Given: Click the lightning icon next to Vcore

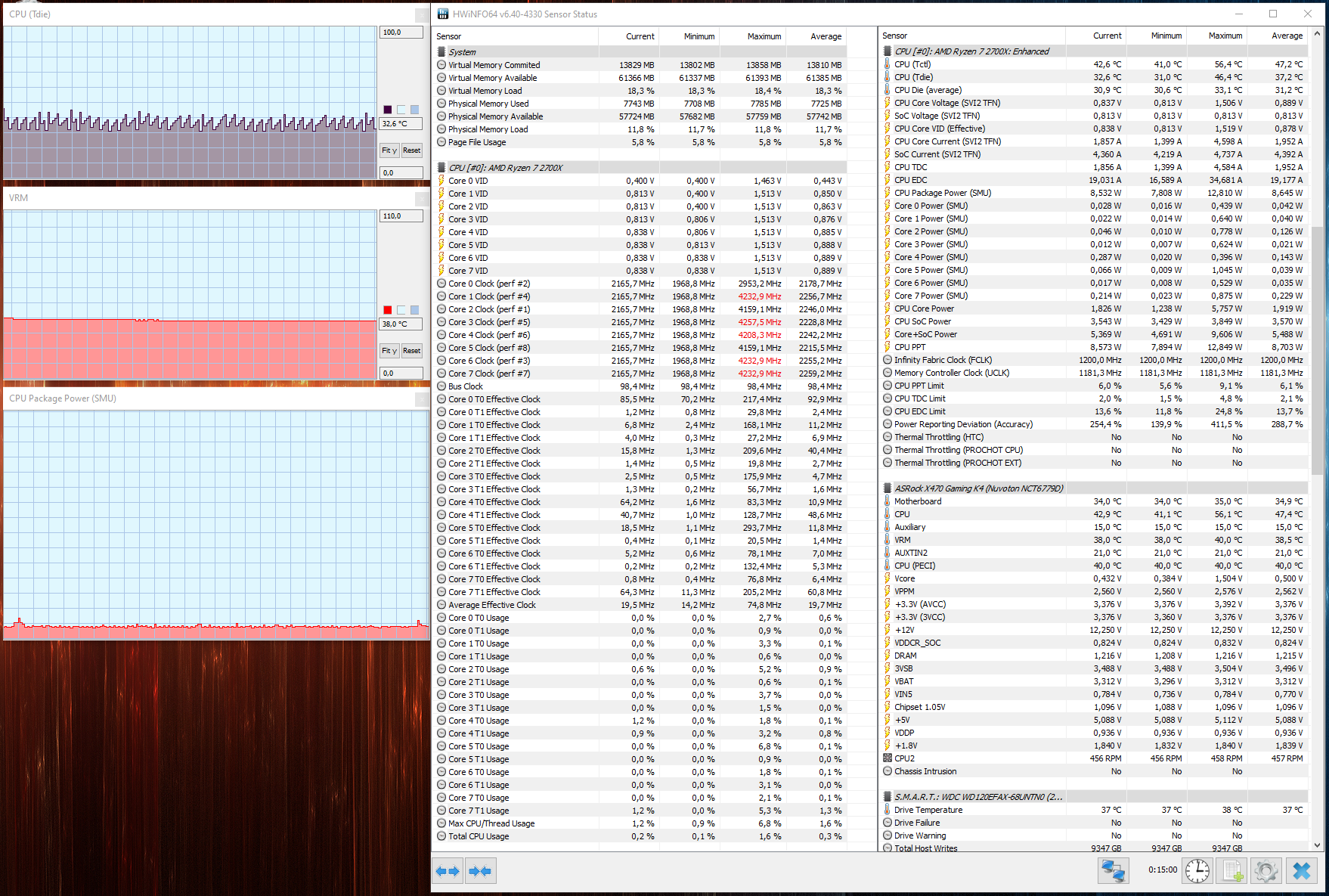Looking at the screenshot, I should [x=886, y=578].
